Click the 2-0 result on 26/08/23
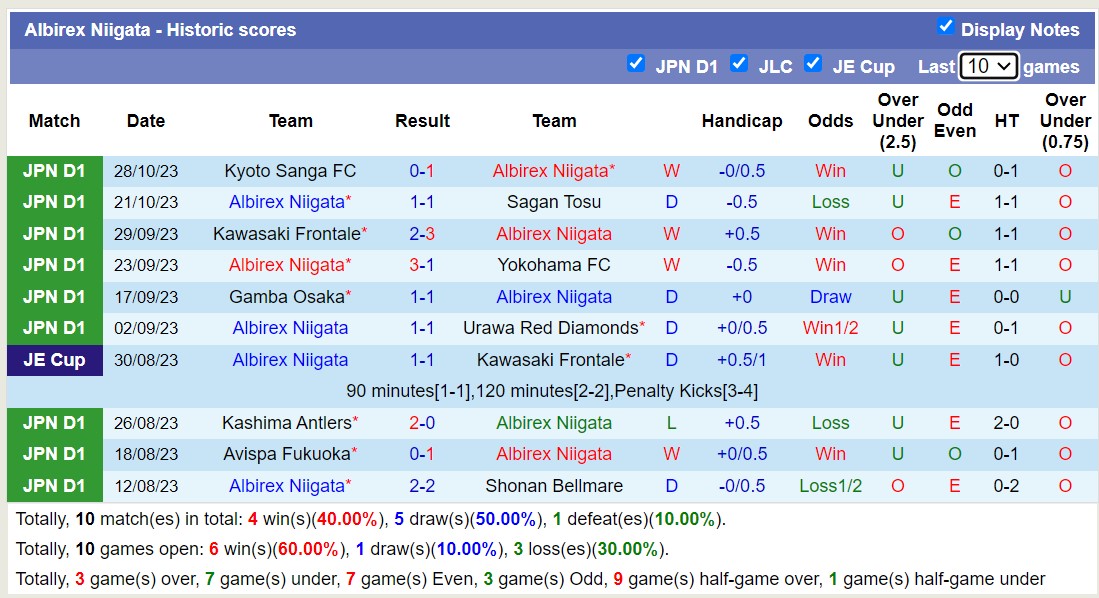The image size is (1099, 598). point(422,423)
